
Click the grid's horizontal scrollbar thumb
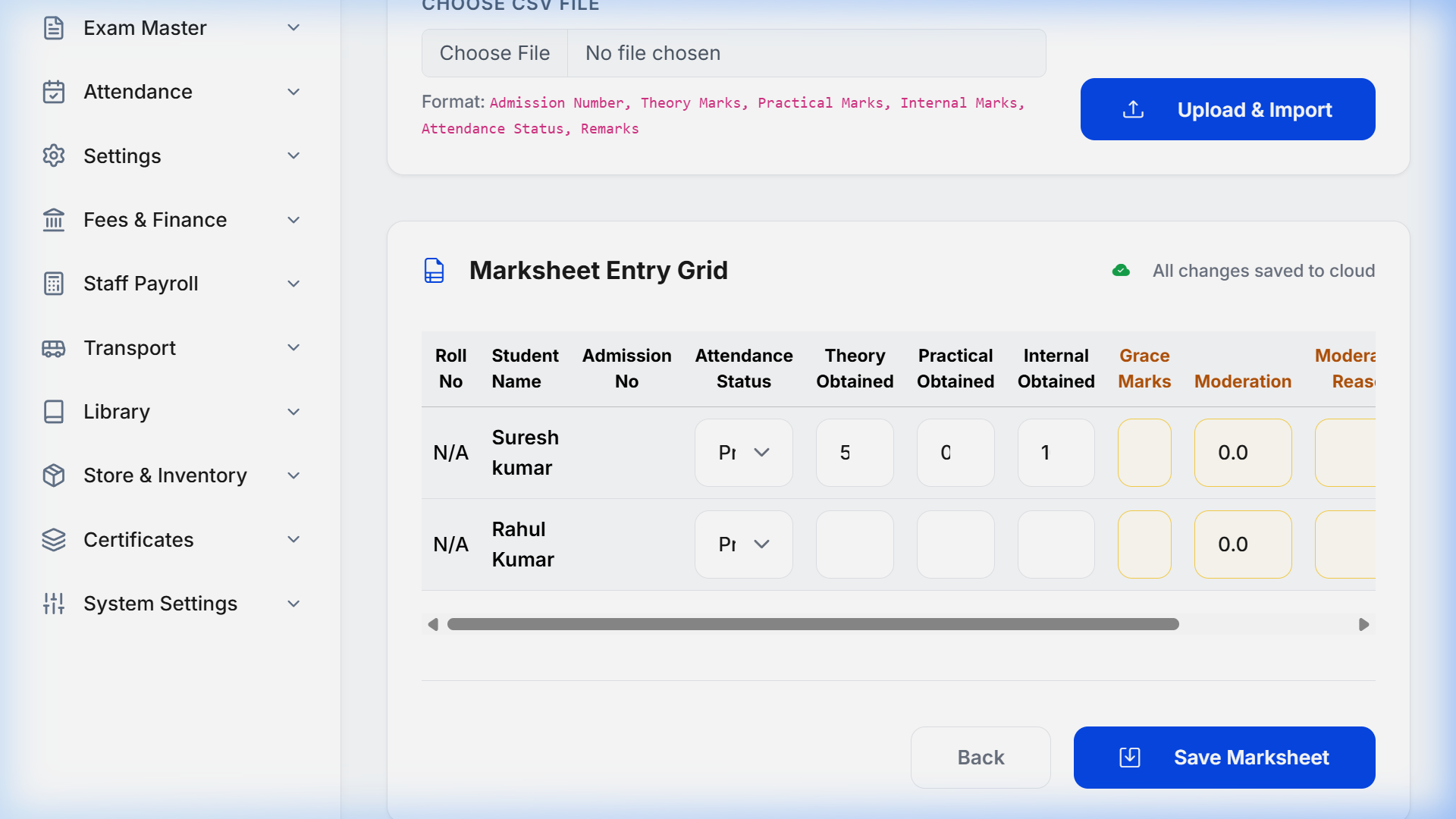813,624
